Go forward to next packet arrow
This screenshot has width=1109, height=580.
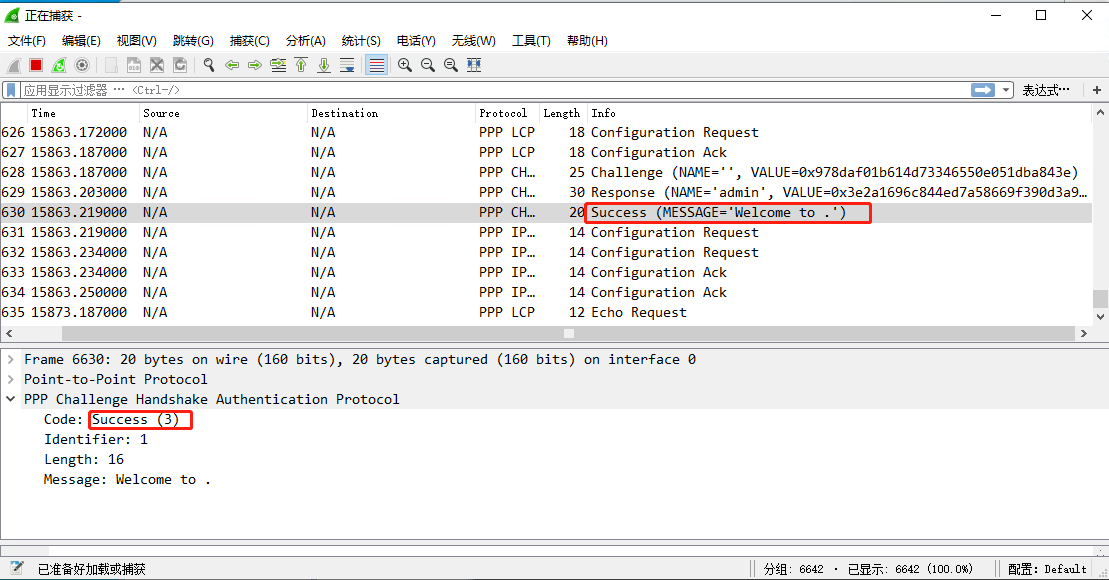point(255,65)
